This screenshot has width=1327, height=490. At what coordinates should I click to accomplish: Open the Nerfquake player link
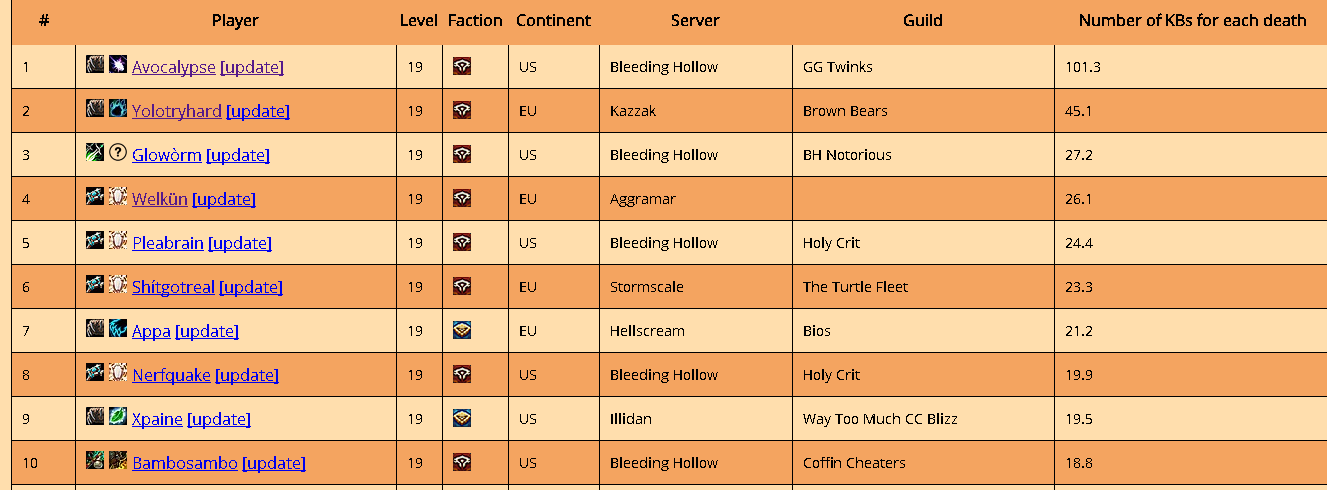[171, 375]
